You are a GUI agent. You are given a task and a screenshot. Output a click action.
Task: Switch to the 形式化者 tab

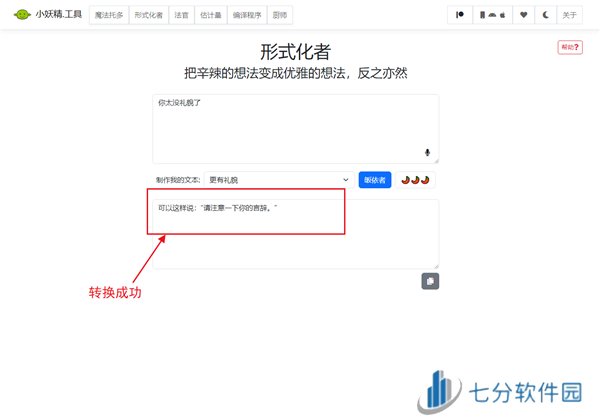(x=148, y=15)
